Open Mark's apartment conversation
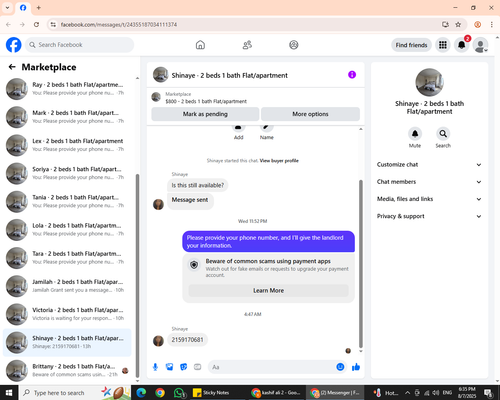The image size is (500, 400). [67, 117]
